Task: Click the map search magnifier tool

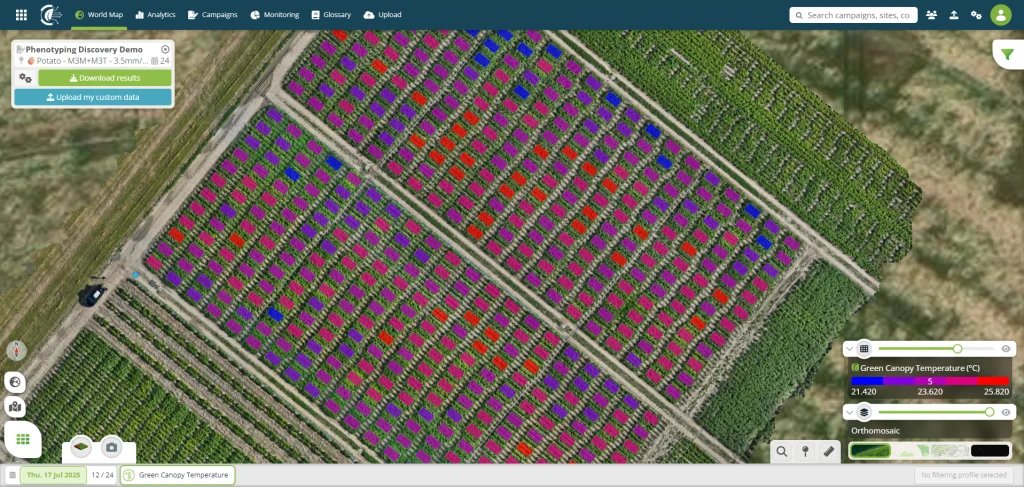Action: pyautogui.click(x=782, y=451)
